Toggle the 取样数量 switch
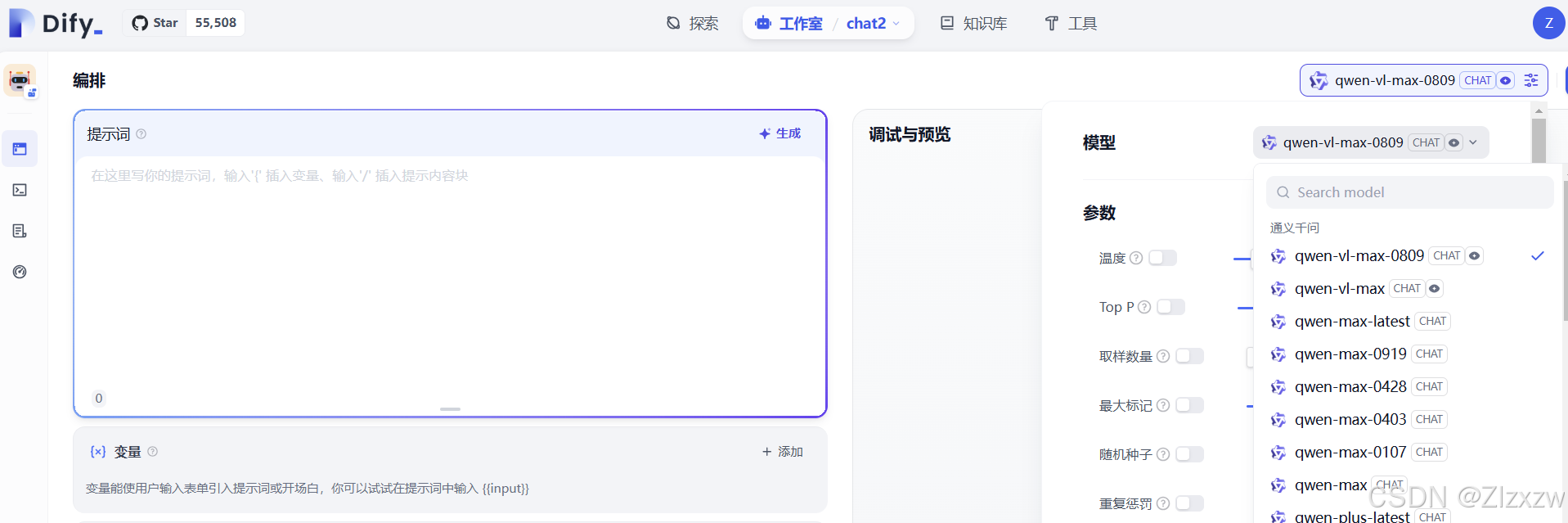This screenshot has height=523, width=1568. 1189,356
